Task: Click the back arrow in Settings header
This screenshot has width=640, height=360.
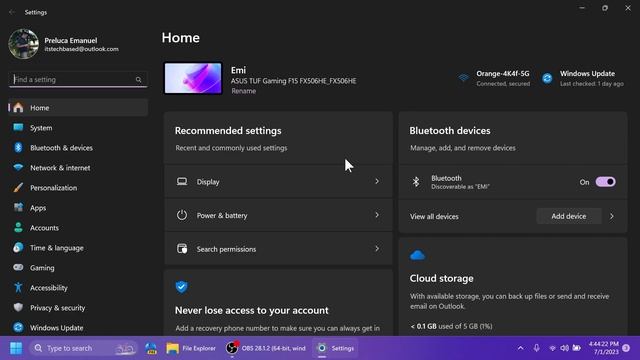Action: tap(12, 12)
